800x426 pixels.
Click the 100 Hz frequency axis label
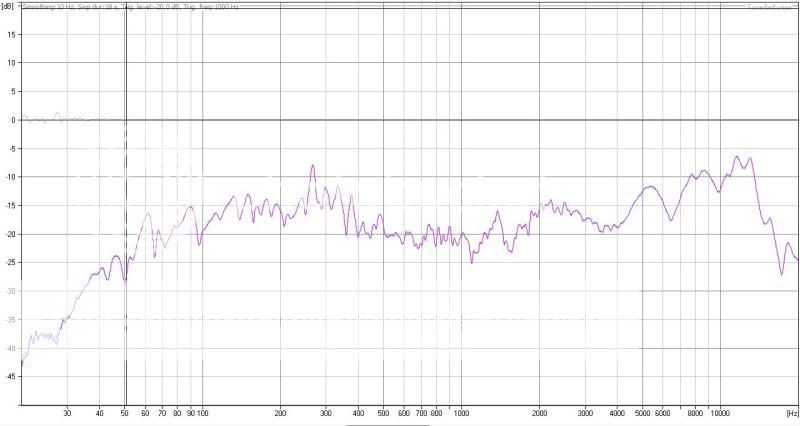[202, 412]
